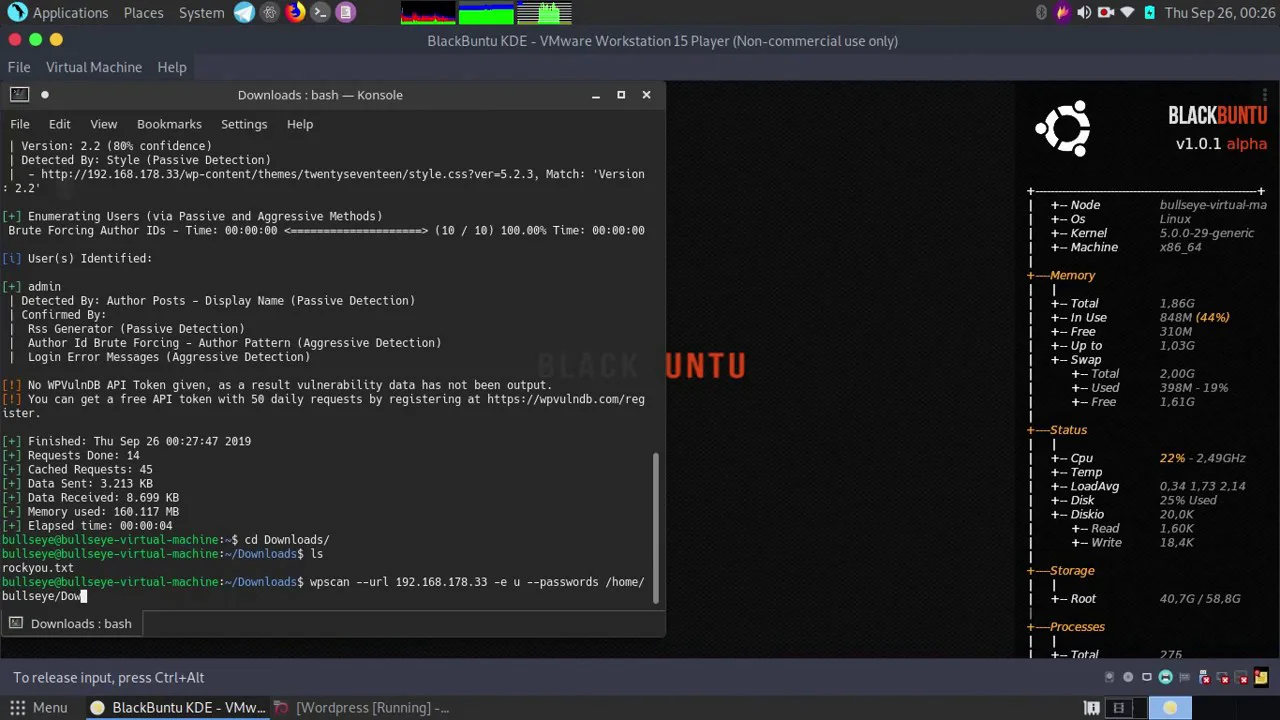Open the Applications menu
Image resolution: width=1280 pixels, height=720 pixels.
58,13
